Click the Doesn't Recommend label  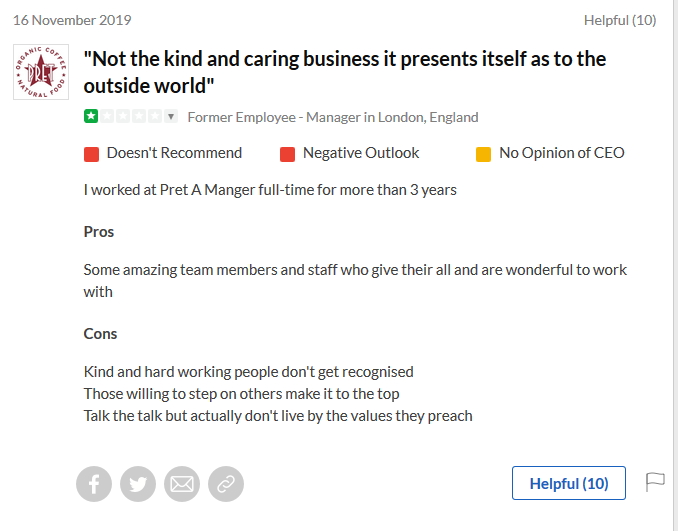(x=174, y=153)
